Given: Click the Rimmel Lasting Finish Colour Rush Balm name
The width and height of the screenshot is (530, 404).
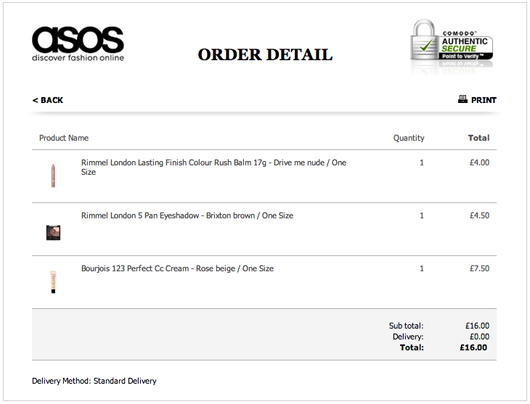Looking at the screenshot, I should point(214,167).
